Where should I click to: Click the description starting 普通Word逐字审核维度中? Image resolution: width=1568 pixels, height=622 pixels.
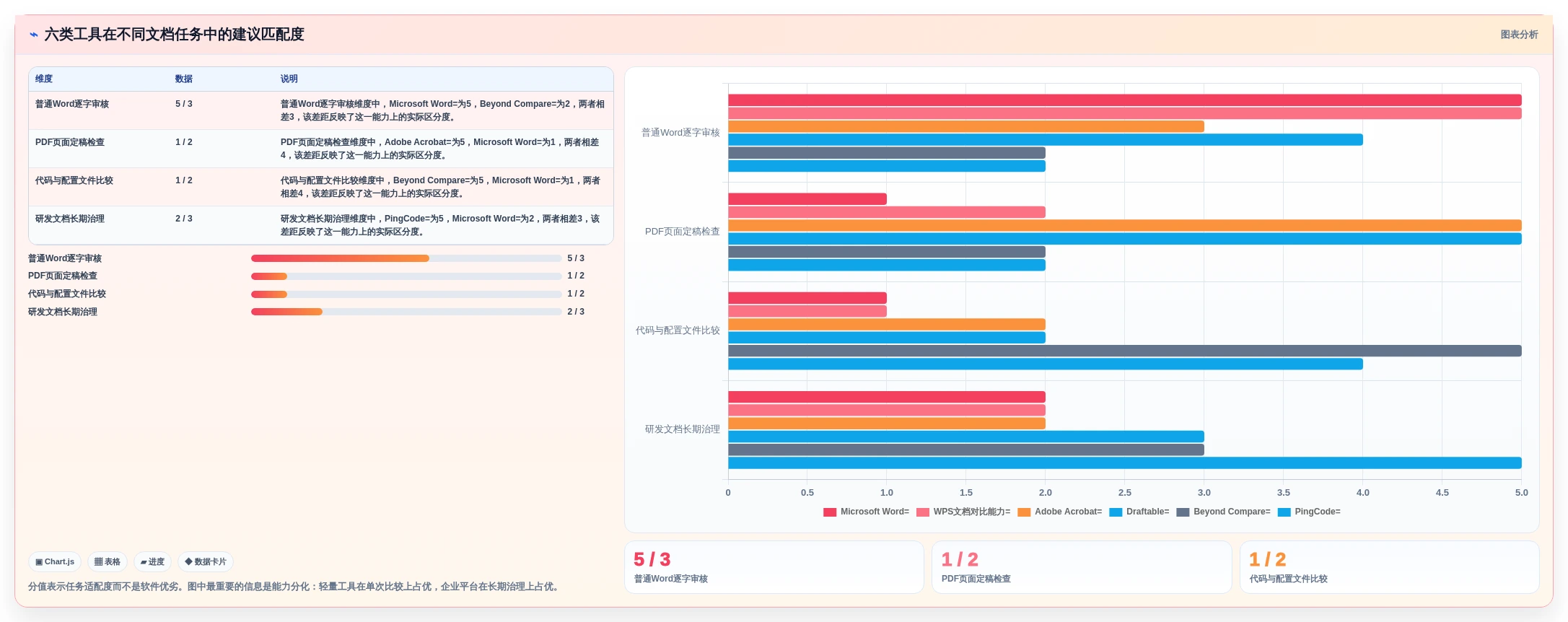[x=443, y=110]
